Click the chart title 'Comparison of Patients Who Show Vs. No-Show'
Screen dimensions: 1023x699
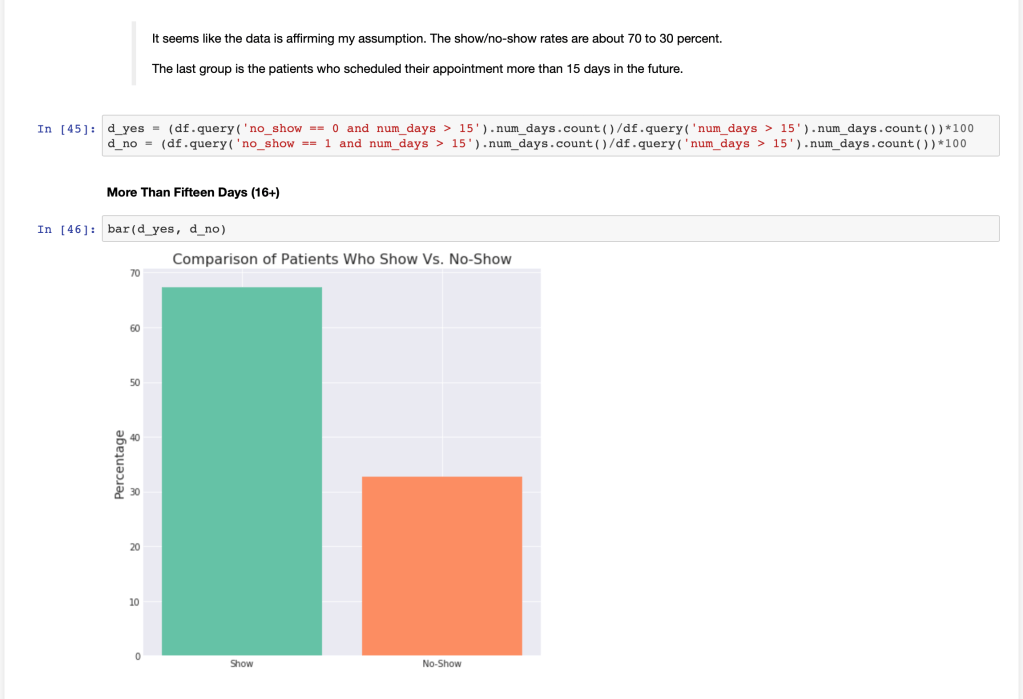(x=342, y=260)
